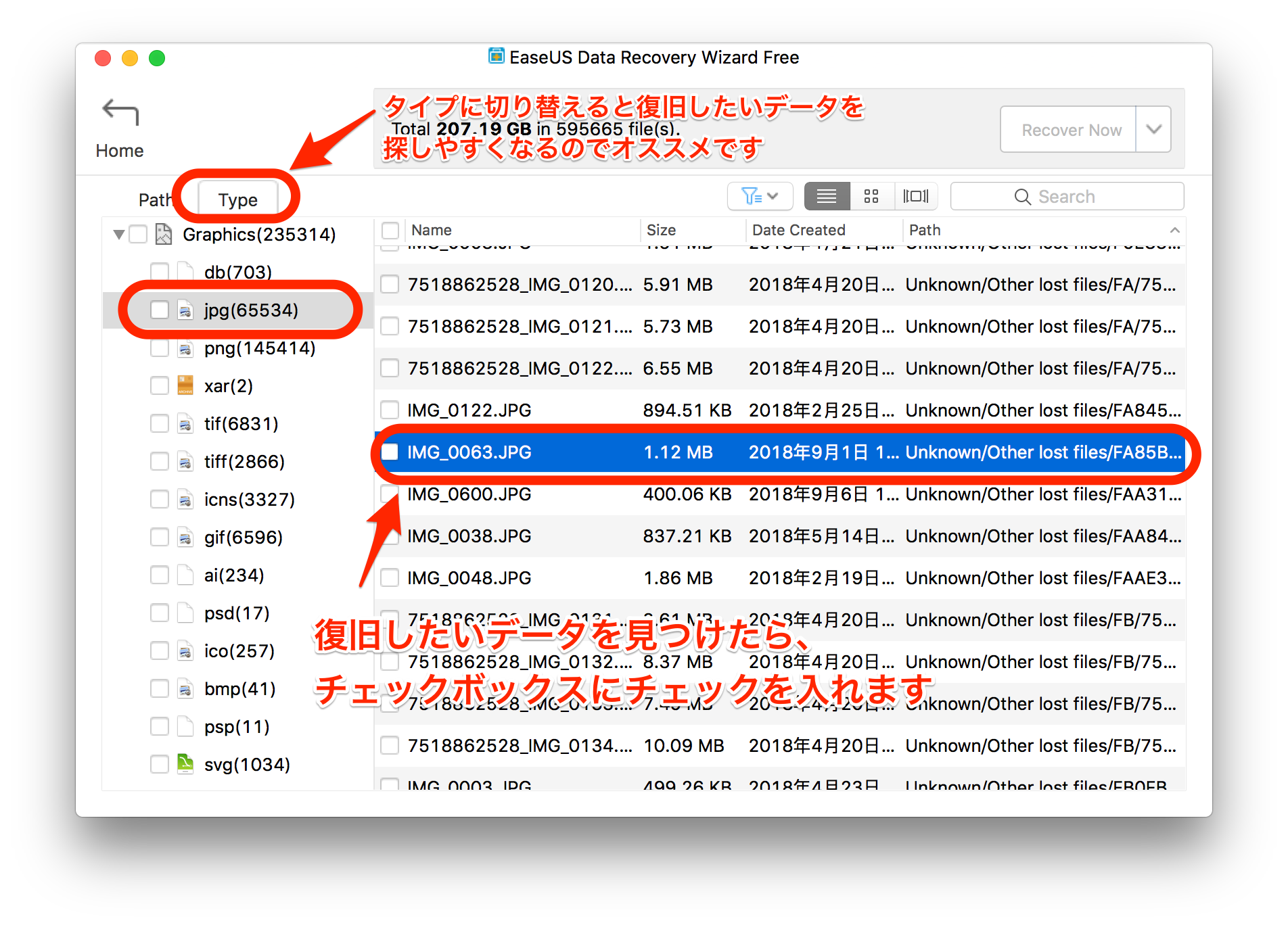The height and width of the screenshot is (925, 1288).
Task: Switch to grid thumbnail view icon
Action: (871, 197)
